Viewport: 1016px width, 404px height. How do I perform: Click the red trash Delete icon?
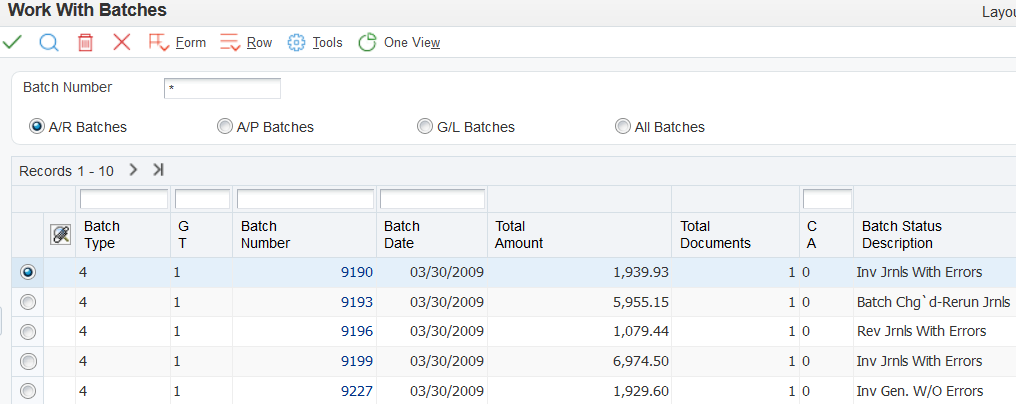(86, 42)
